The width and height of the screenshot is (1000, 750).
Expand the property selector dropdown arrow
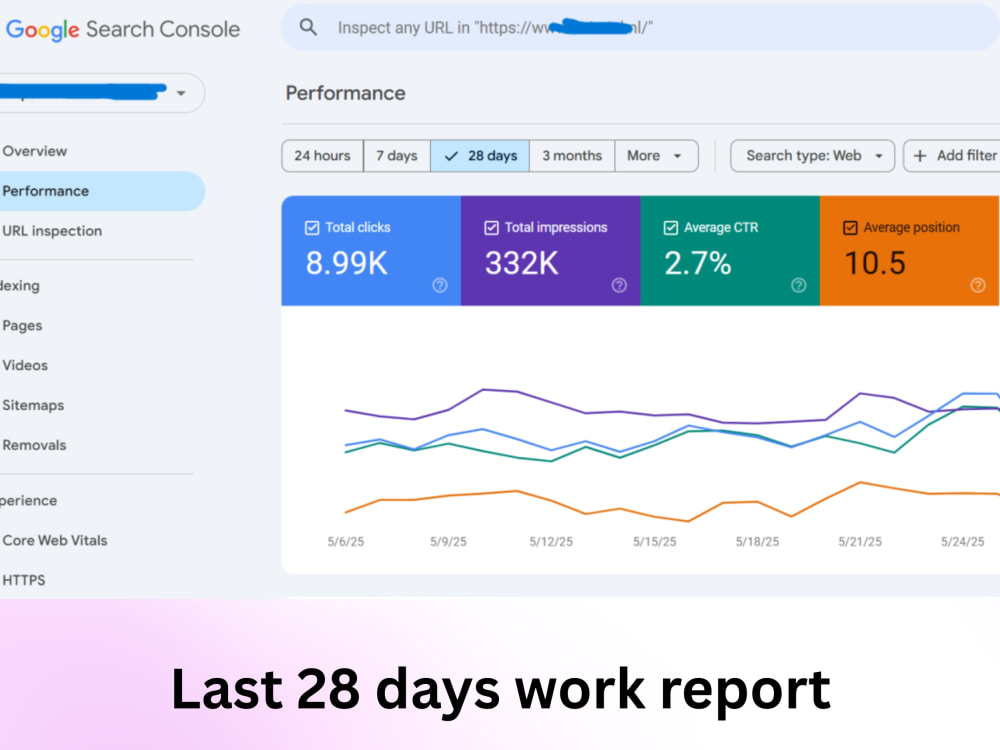tap(181, 93)
